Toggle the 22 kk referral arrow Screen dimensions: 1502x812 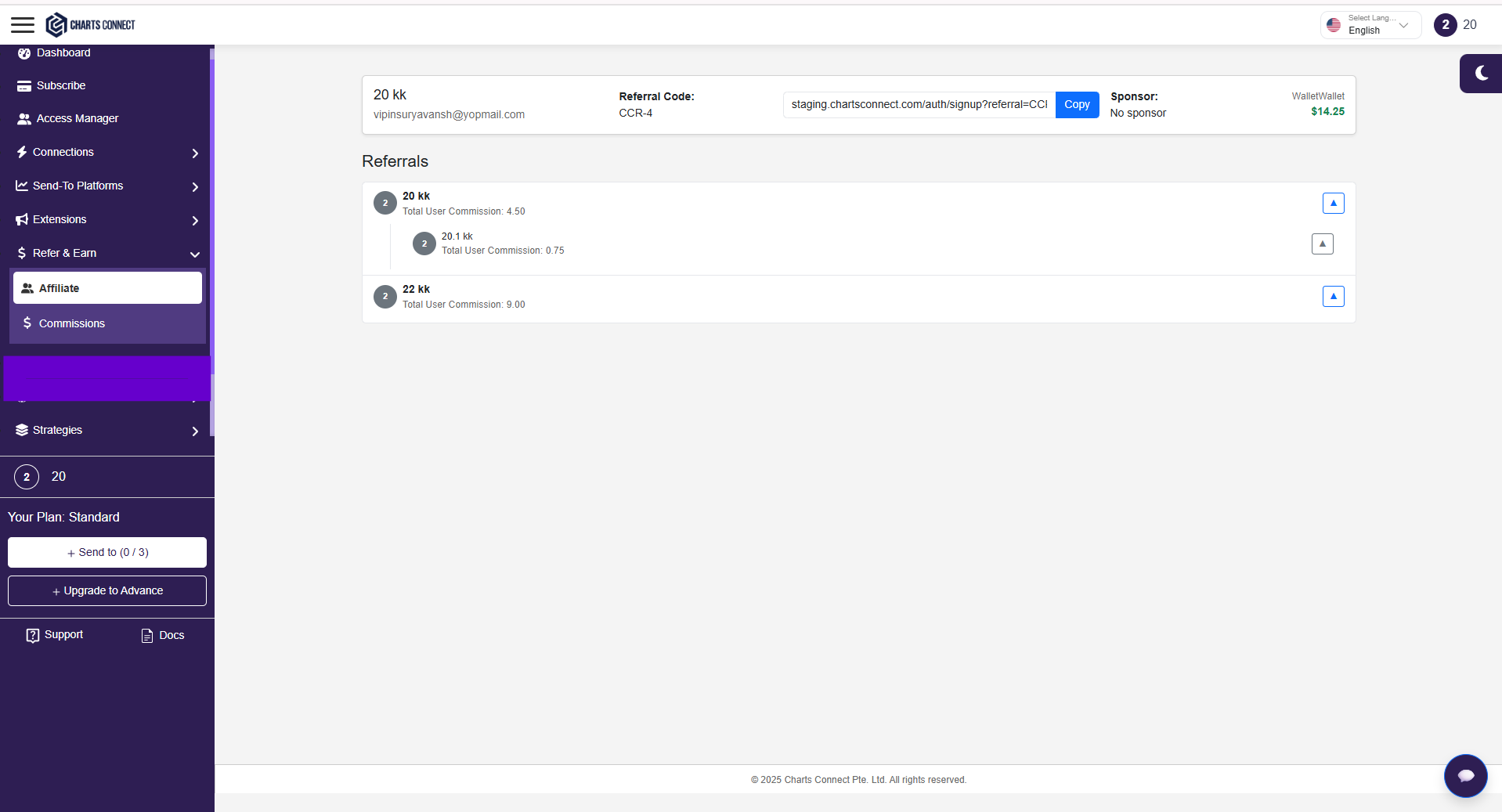[x=1333, y=297]
